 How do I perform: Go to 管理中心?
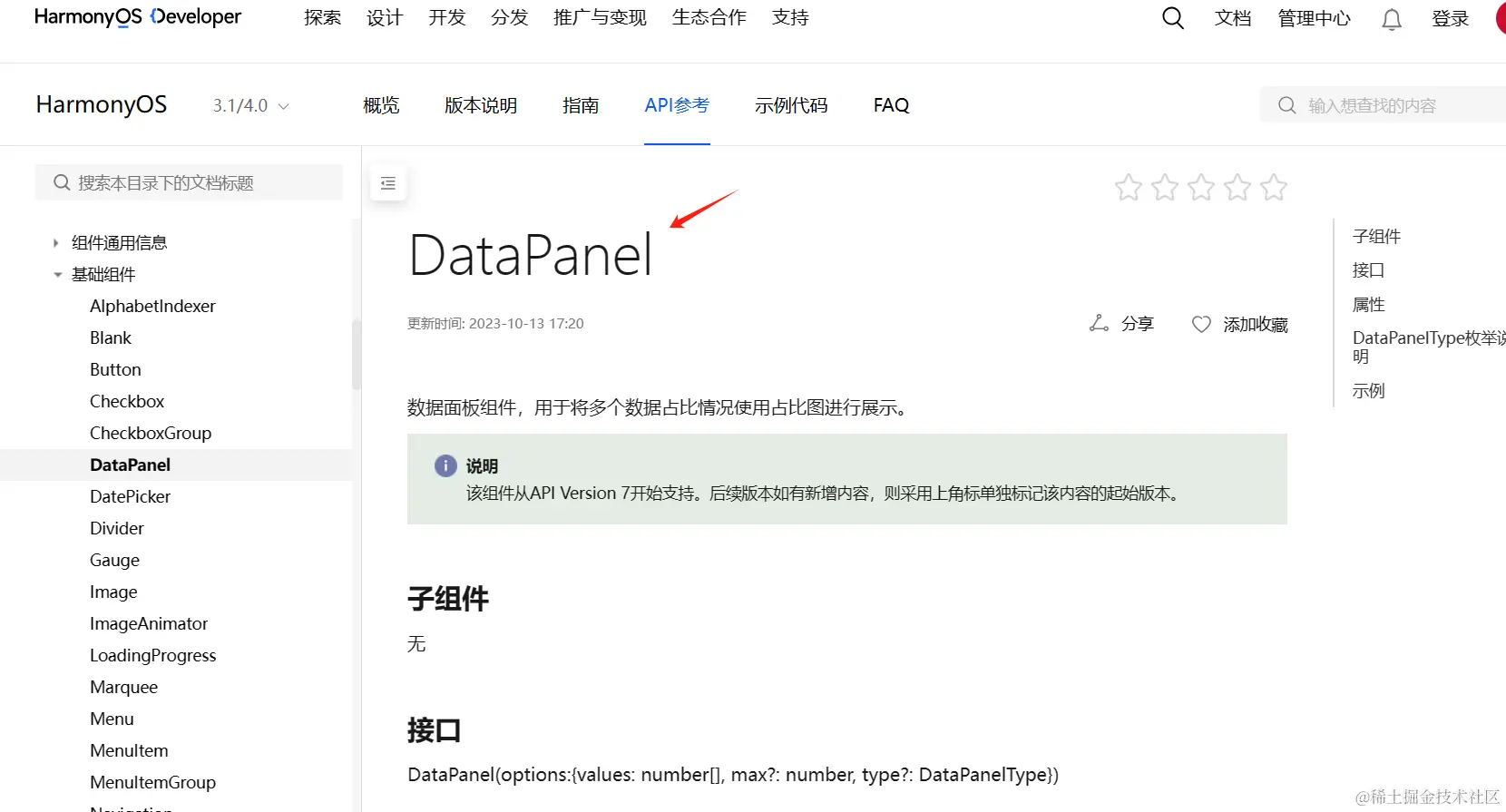1314,18
